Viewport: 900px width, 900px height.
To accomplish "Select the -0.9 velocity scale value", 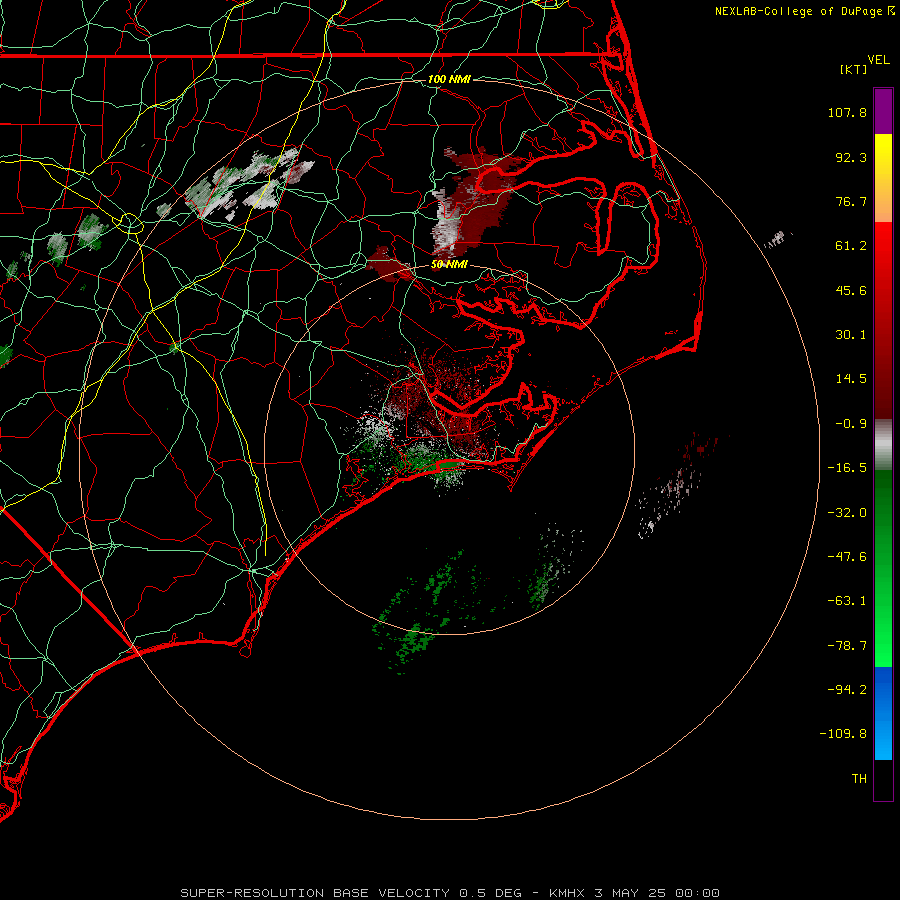I will 851,424.
